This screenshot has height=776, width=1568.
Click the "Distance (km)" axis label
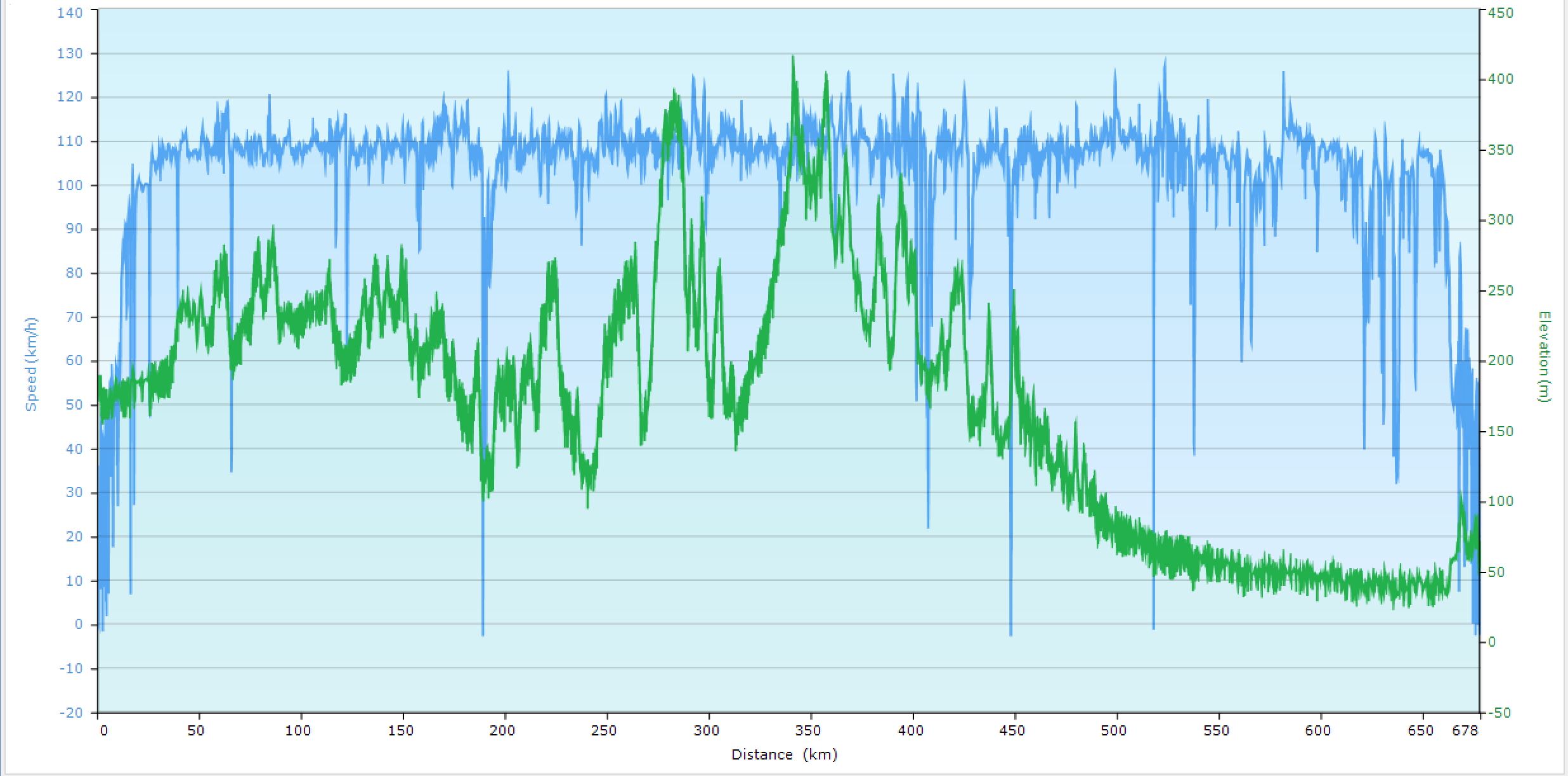click(x=784, y=754)
